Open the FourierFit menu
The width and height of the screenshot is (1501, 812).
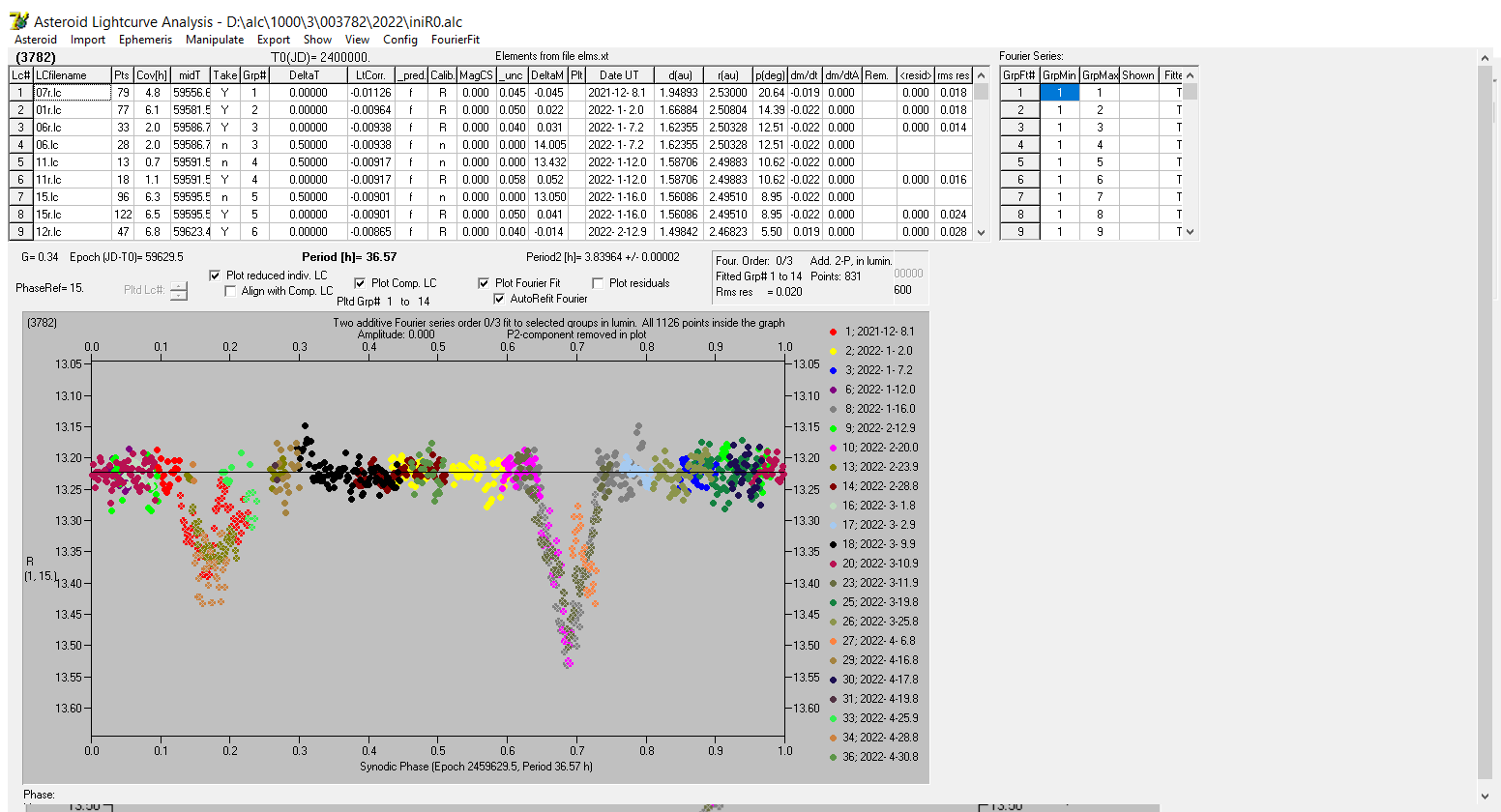456,40
